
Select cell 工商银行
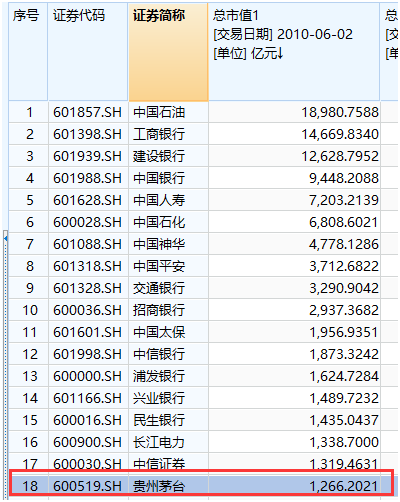tap(168, 134)
